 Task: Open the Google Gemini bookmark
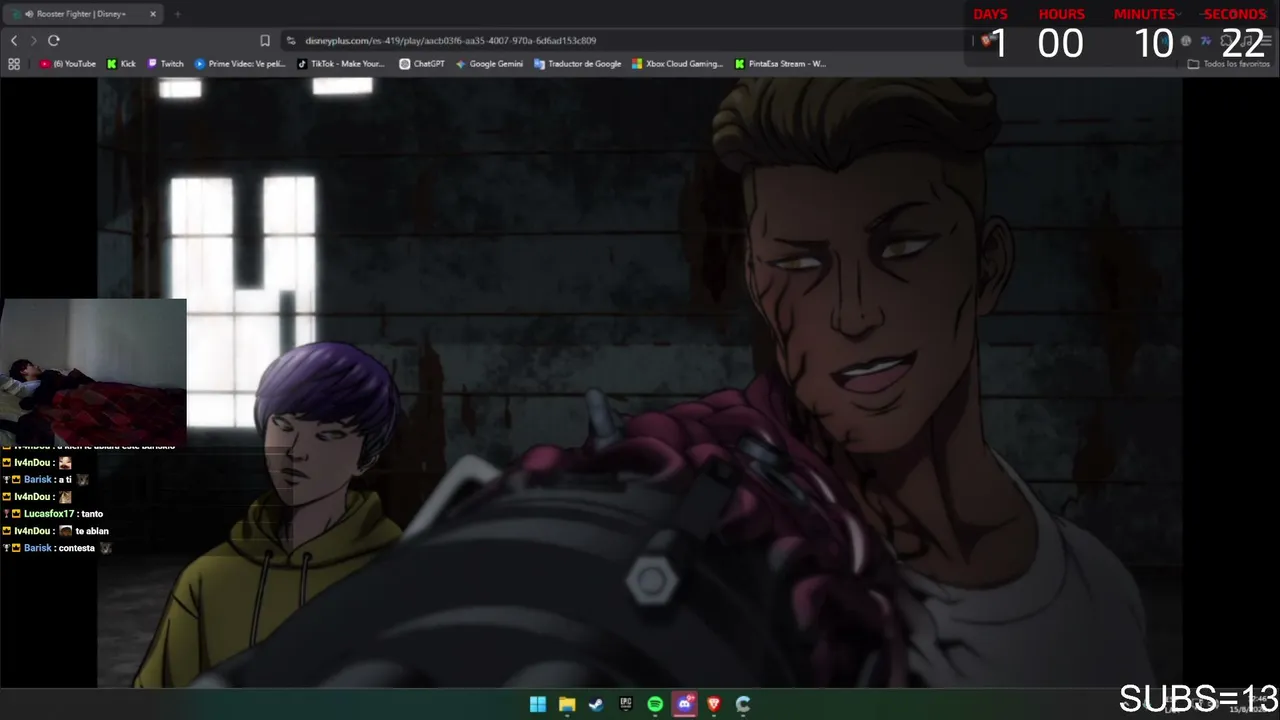pyautogui.click(x=489, y=63)
